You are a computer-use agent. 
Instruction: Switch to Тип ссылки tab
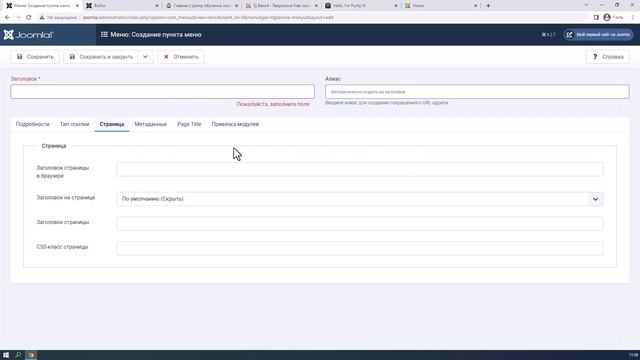[74, 124]
